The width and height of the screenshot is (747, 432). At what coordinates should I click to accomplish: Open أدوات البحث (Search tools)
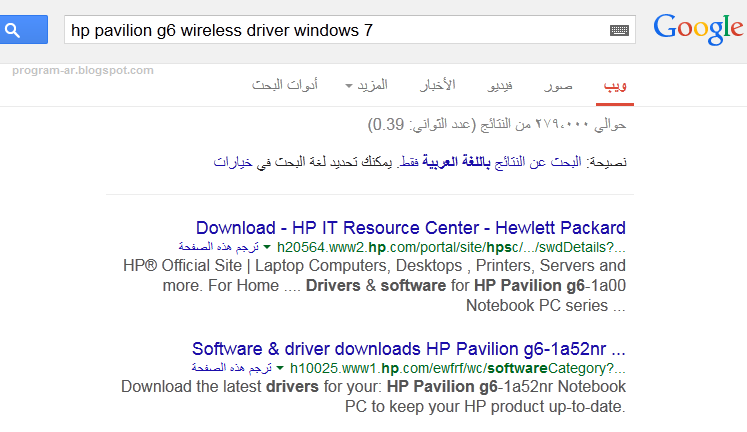click(x=285, y=85)
